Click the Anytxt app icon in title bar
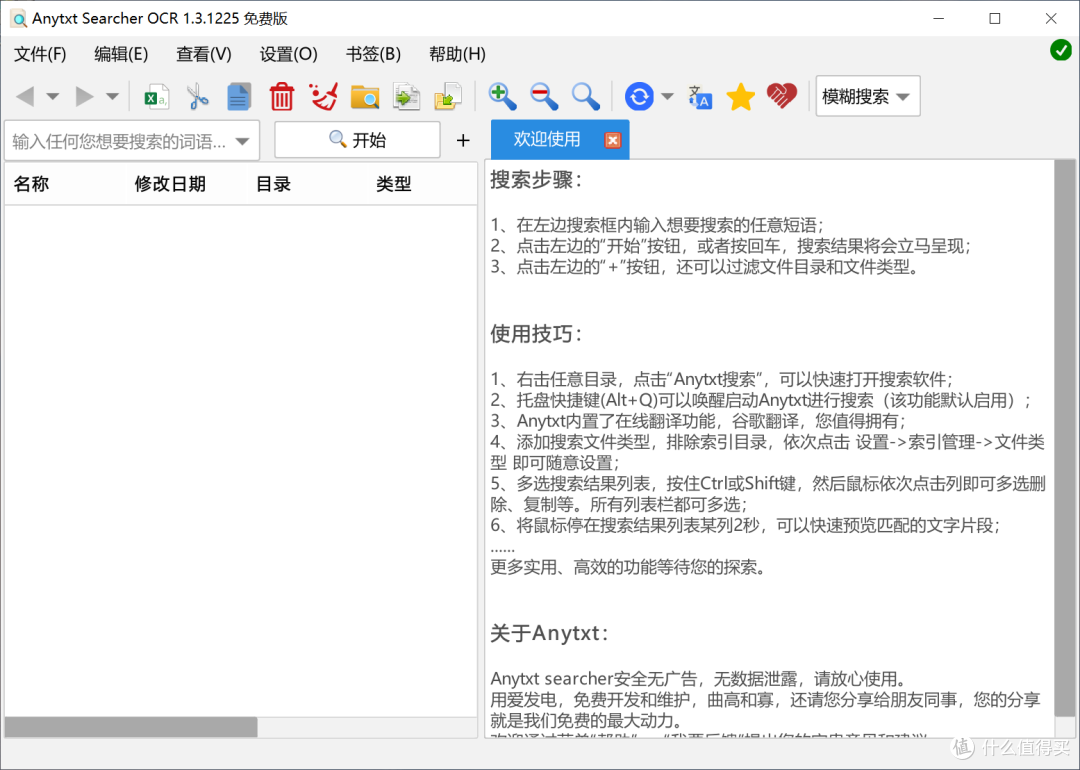 coord(19,19)
